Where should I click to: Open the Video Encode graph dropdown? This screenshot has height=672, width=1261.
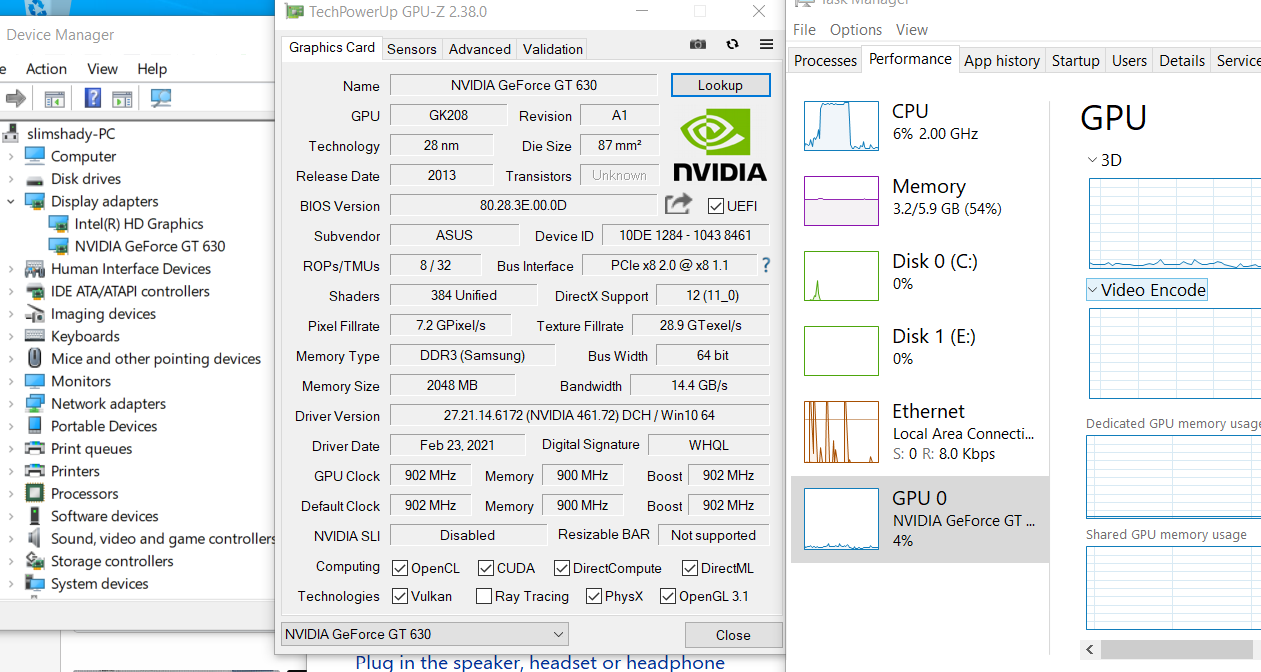[1092, 289]
